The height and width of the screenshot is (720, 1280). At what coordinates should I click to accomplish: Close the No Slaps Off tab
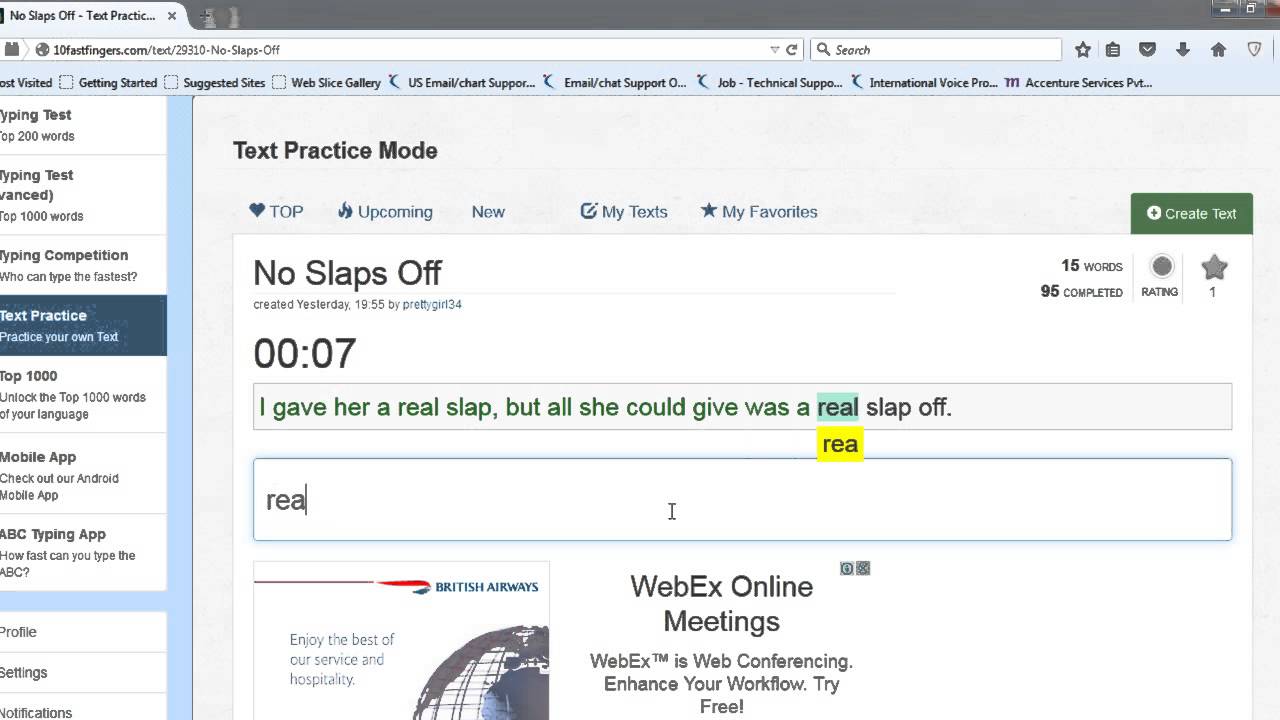(x=173, y=16)
